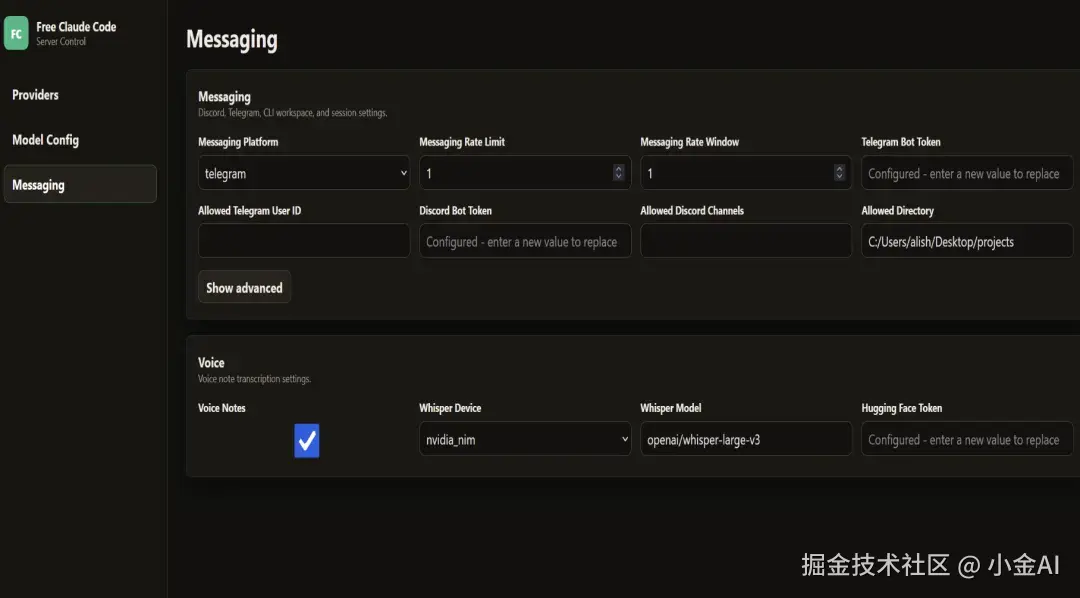Viewport: 1080px width, 598px height.
Task: Click the Server Control subtitle
Action: pos(61,41)
